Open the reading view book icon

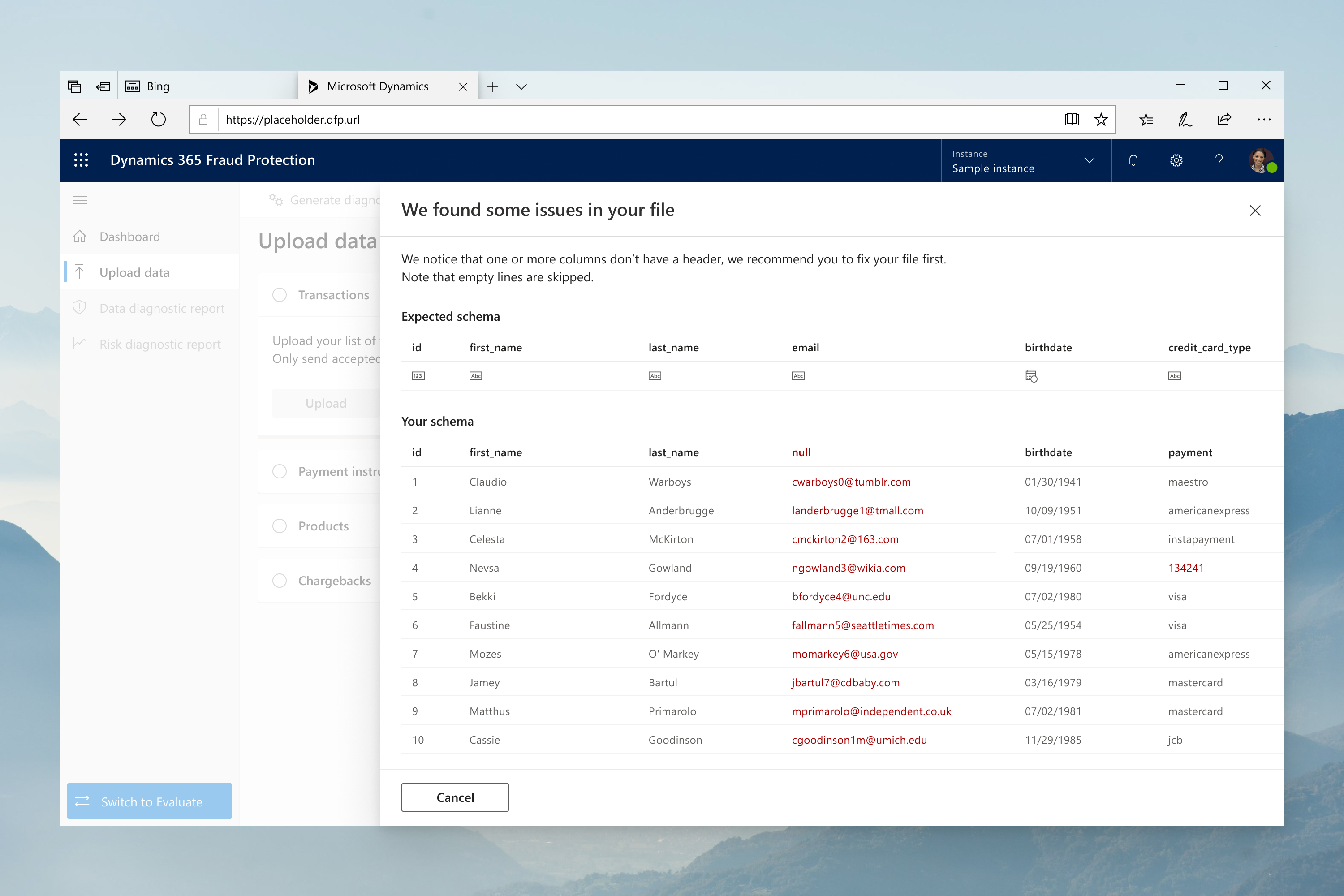click(1072, 120)
